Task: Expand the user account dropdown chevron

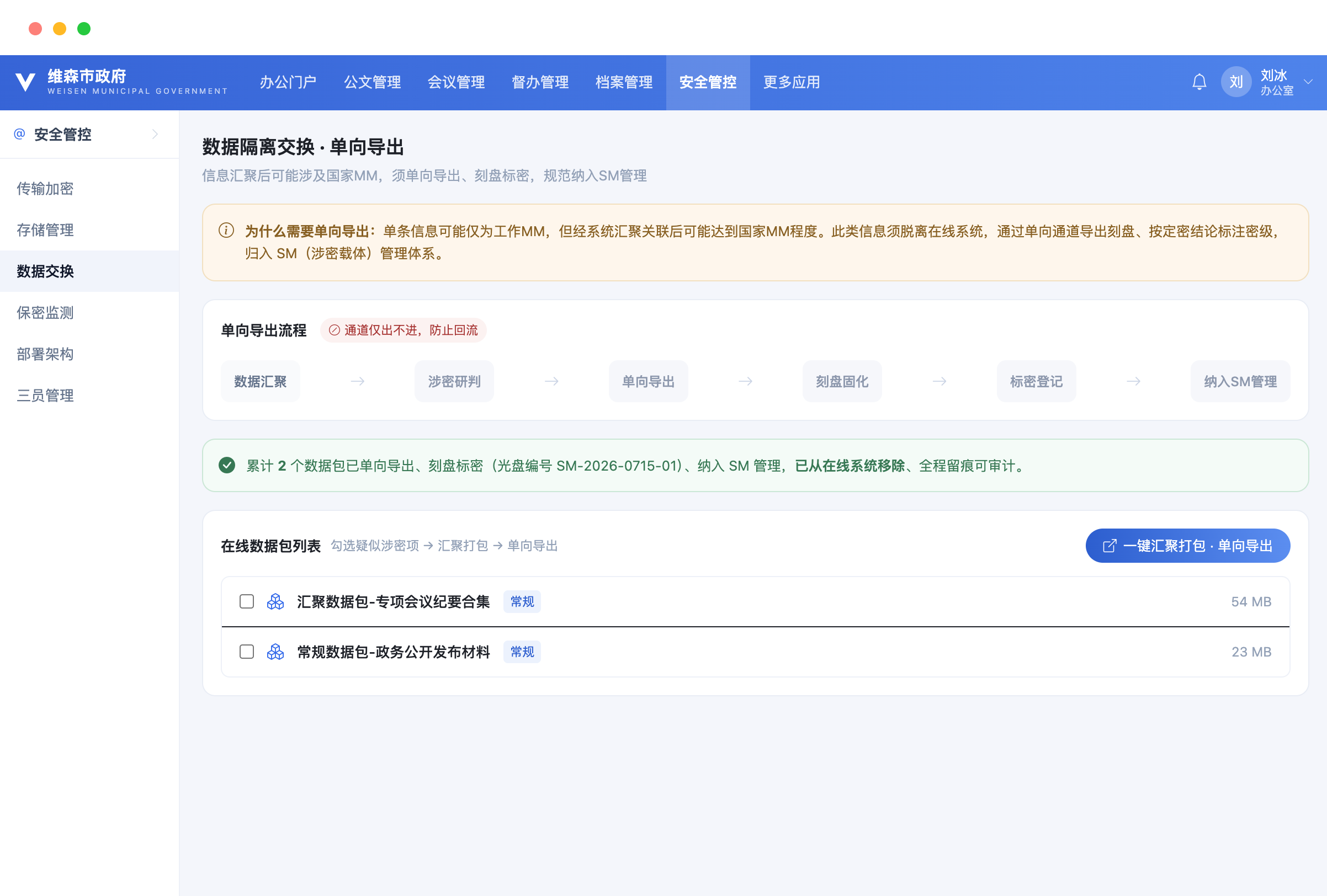Action: (1308, 82)
